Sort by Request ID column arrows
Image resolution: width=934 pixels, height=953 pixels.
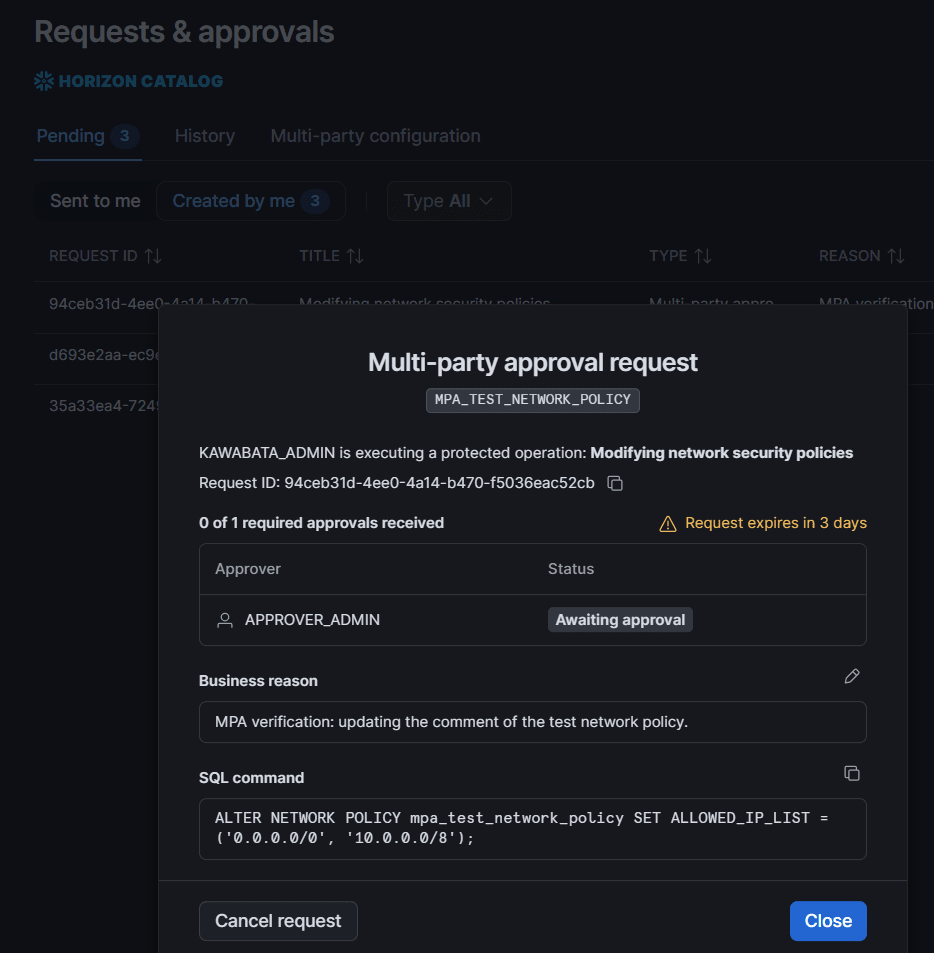[x=153, y=256]
